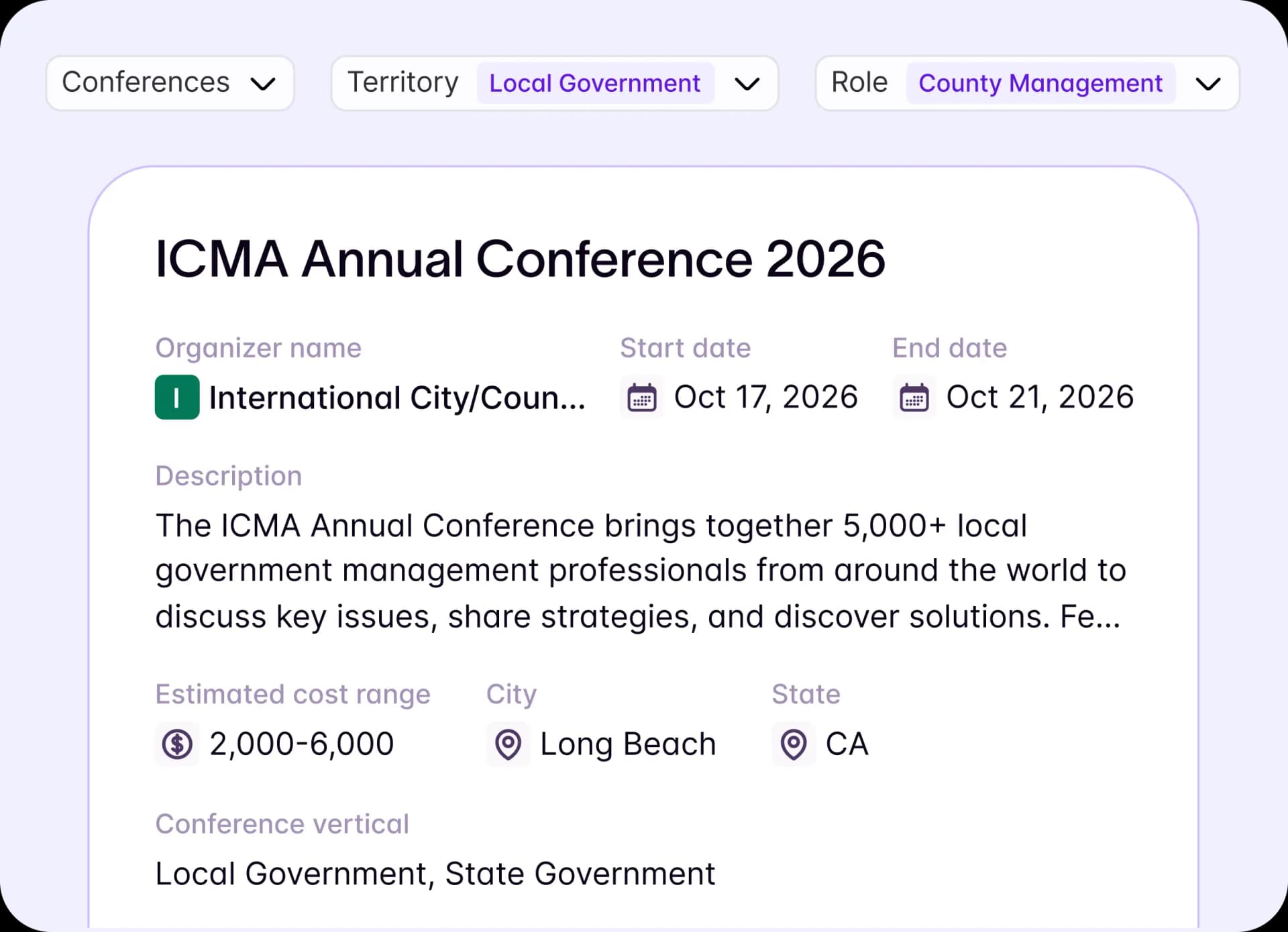This screenshot has width=1288, height=932.
Task: Select the County Management role tag
Action: 1040,83
